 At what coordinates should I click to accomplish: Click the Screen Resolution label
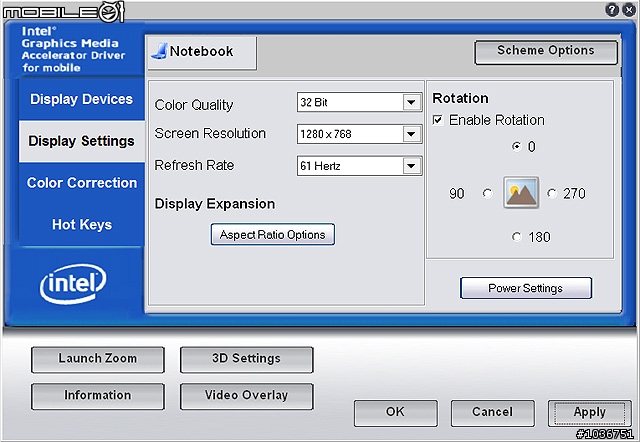pos(210,133)
